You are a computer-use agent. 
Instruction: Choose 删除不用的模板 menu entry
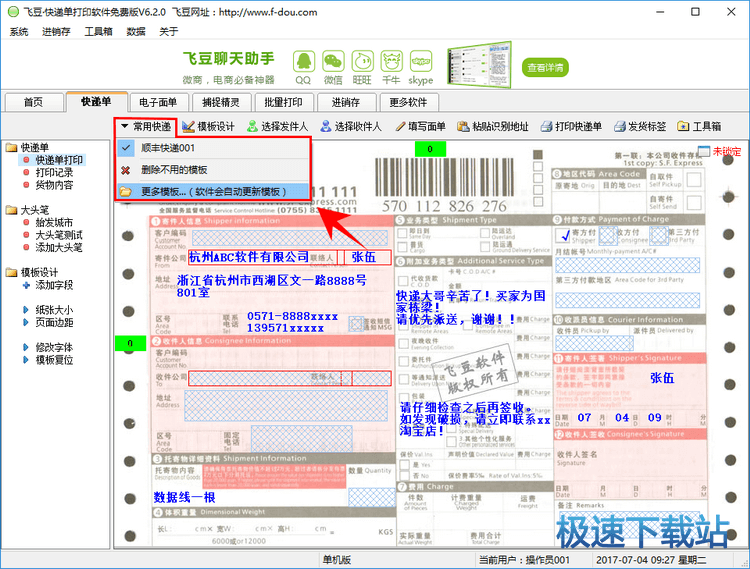[x=213, y=170]
